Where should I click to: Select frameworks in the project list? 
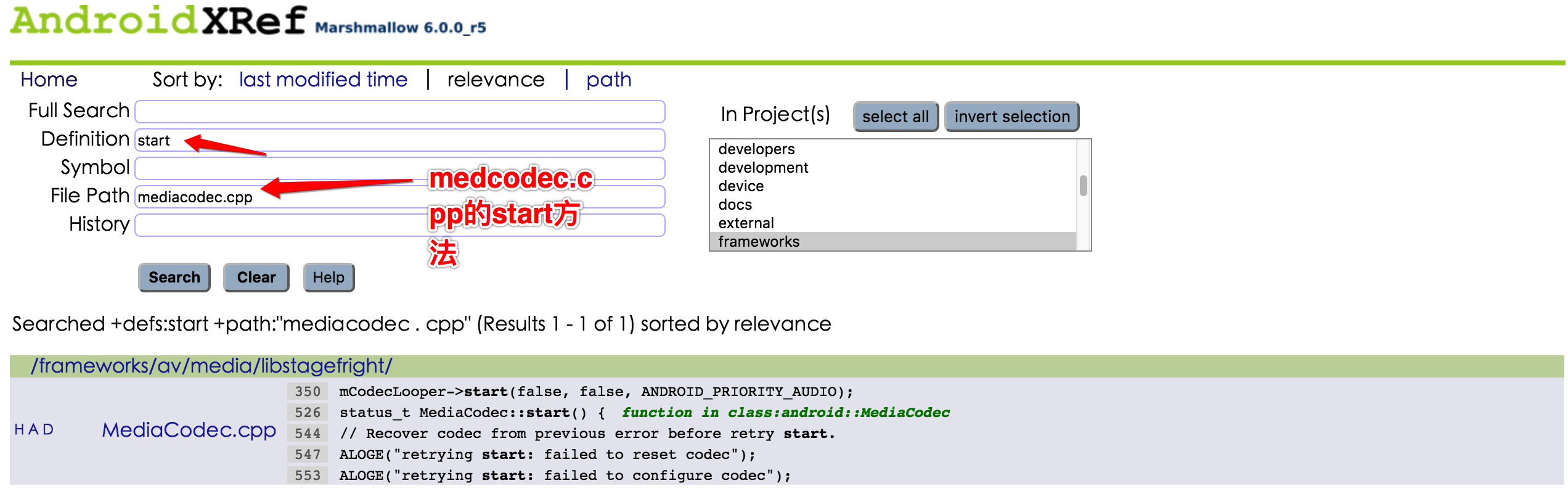(x=893, y=241)
